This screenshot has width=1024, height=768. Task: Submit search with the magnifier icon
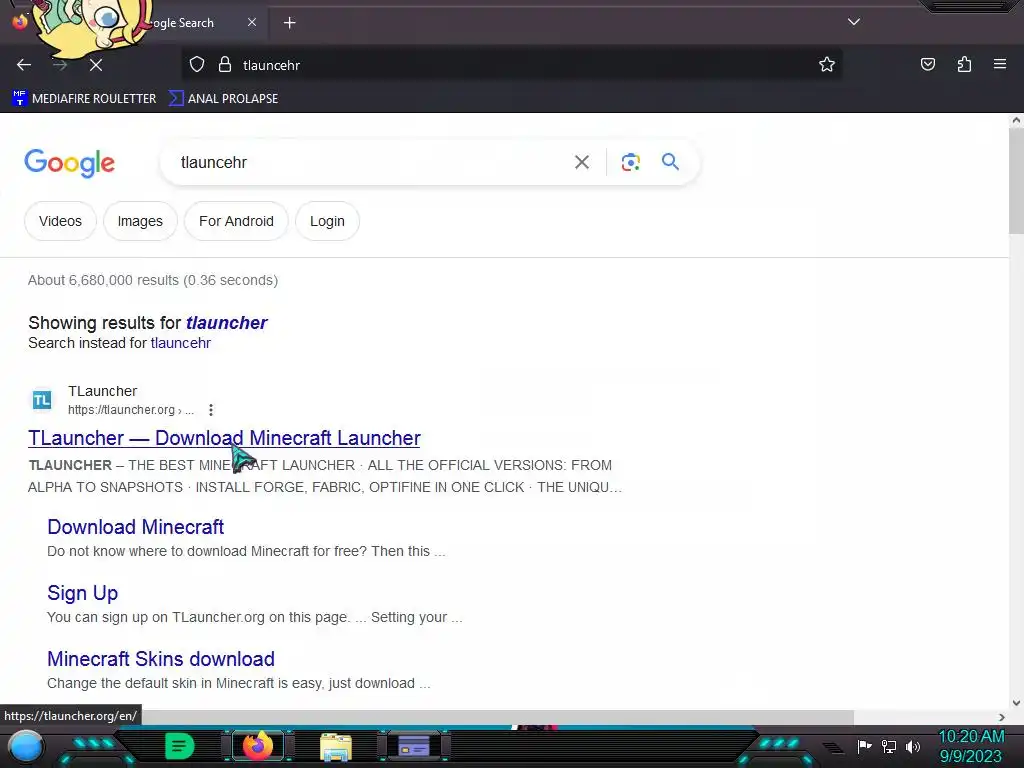[x=670, y=161]
